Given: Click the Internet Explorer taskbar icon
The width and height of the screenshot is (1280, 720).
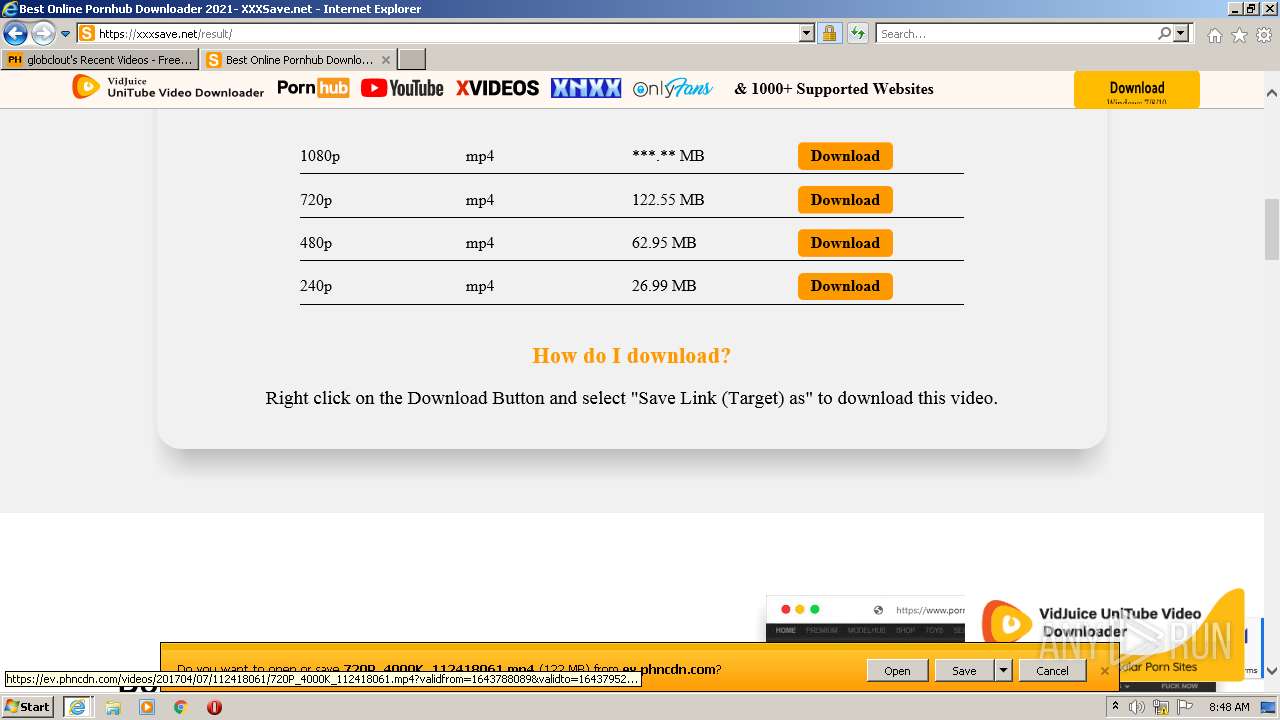Looking at the screenshot, I should point(77,707).
